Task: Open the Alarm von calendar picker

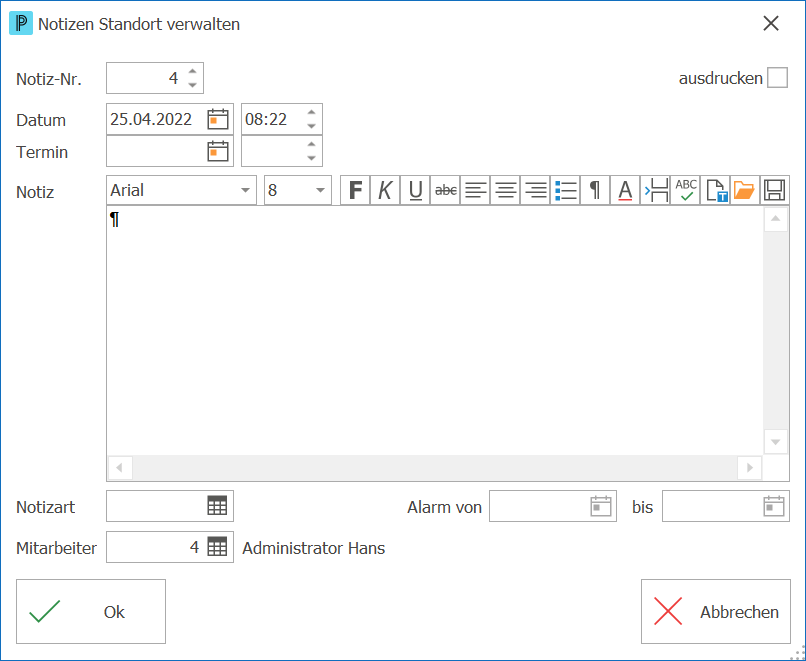Action: tap(600, 506)
